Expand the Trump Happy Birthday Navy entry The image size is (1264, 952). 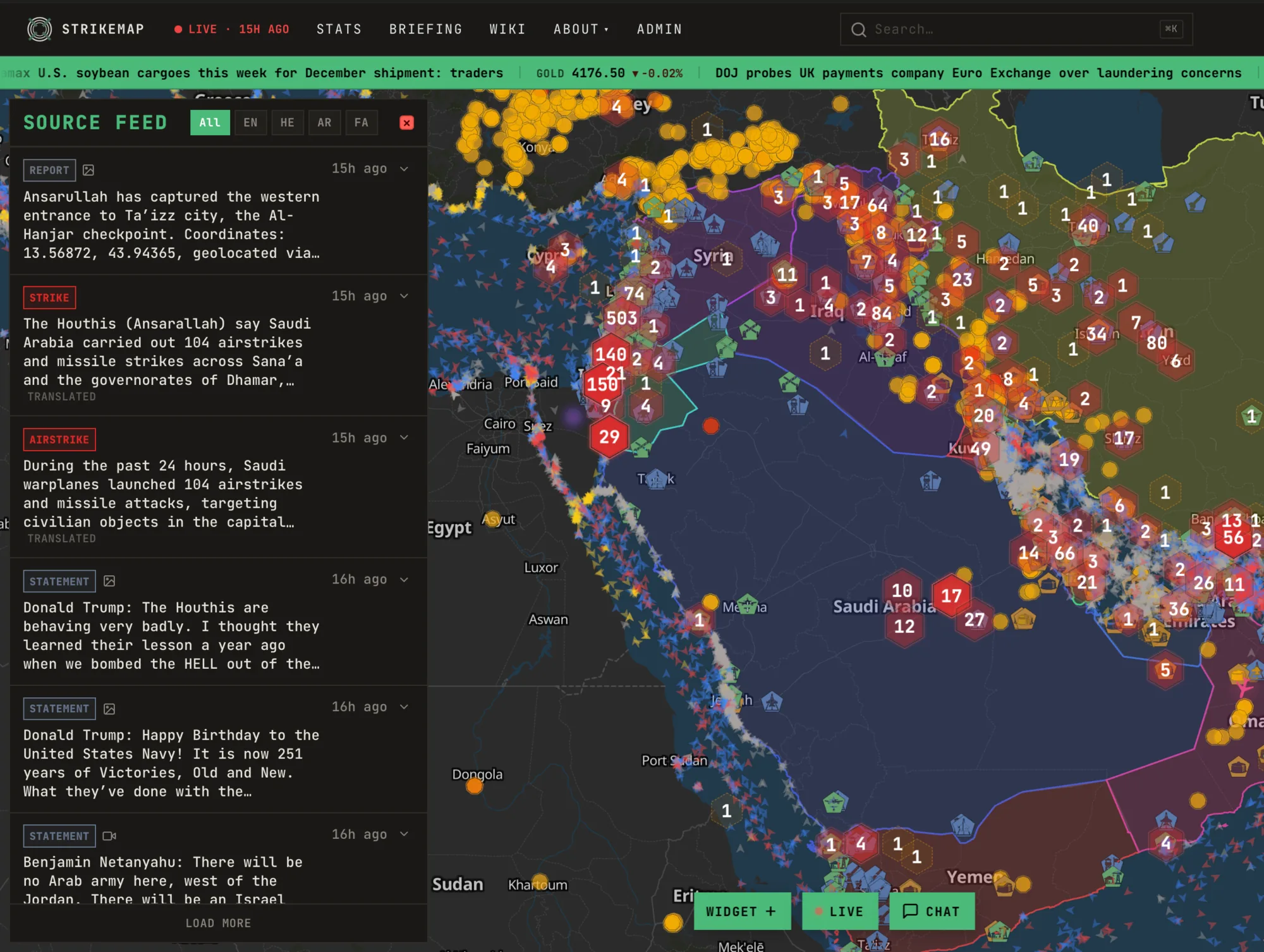404,707
